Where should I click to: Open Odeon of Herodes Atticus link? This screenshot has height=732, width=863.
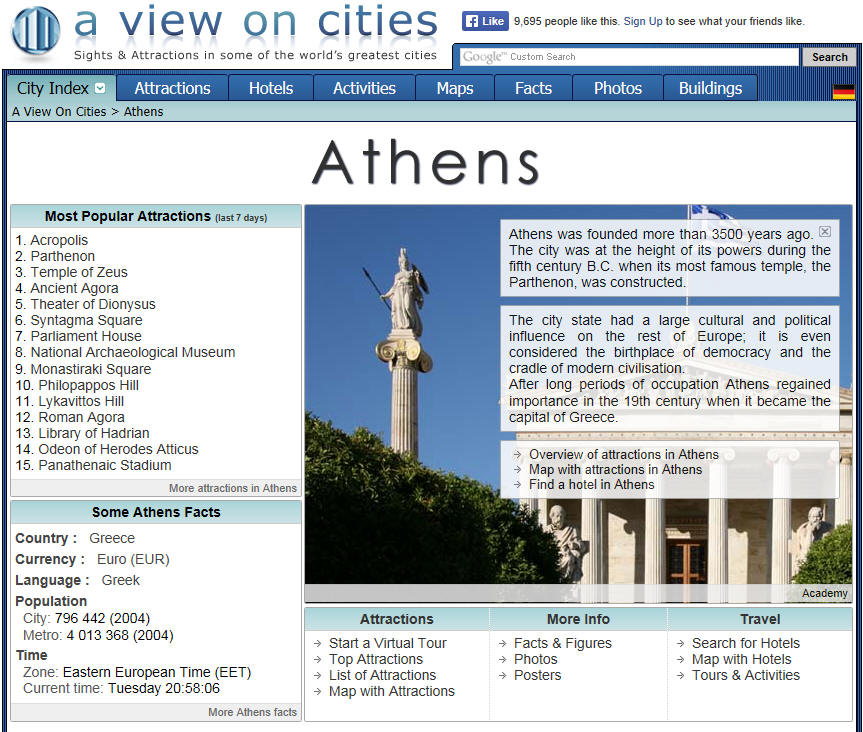click(x=118, y=449)
